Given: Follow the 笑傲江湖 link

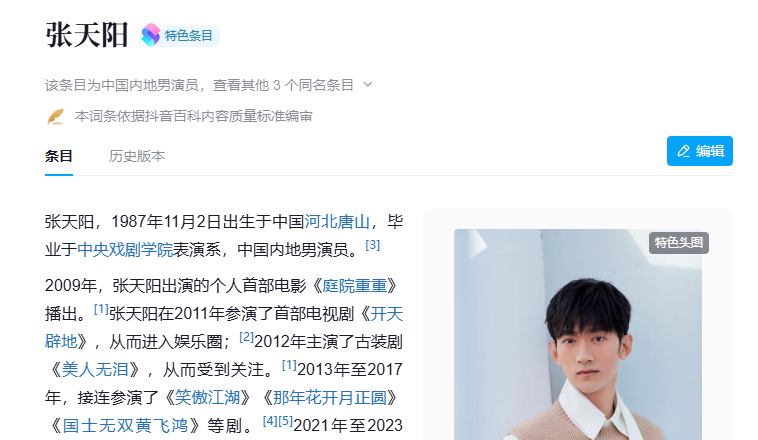Looking at the screenshot, I should (207, 397).
